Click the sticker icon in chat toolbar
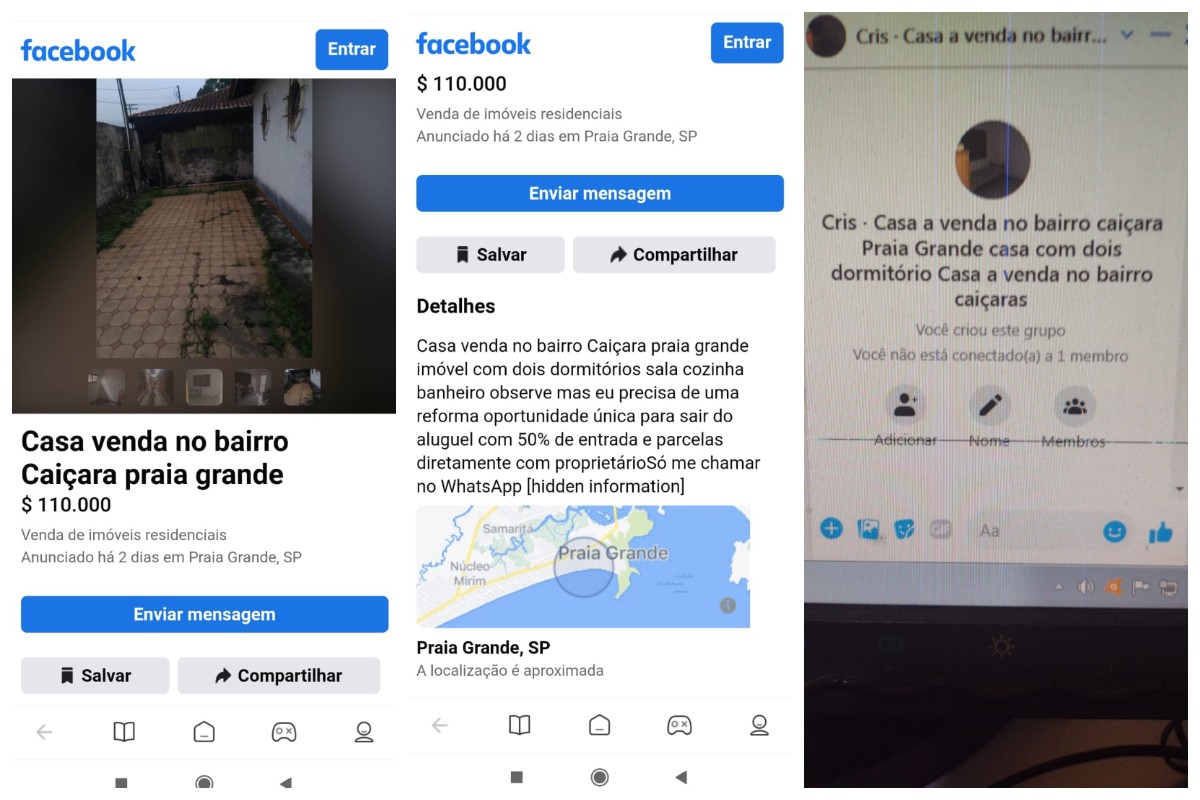Image resolution: width=1200 pixels, height=800 pixels. [904, 530]
